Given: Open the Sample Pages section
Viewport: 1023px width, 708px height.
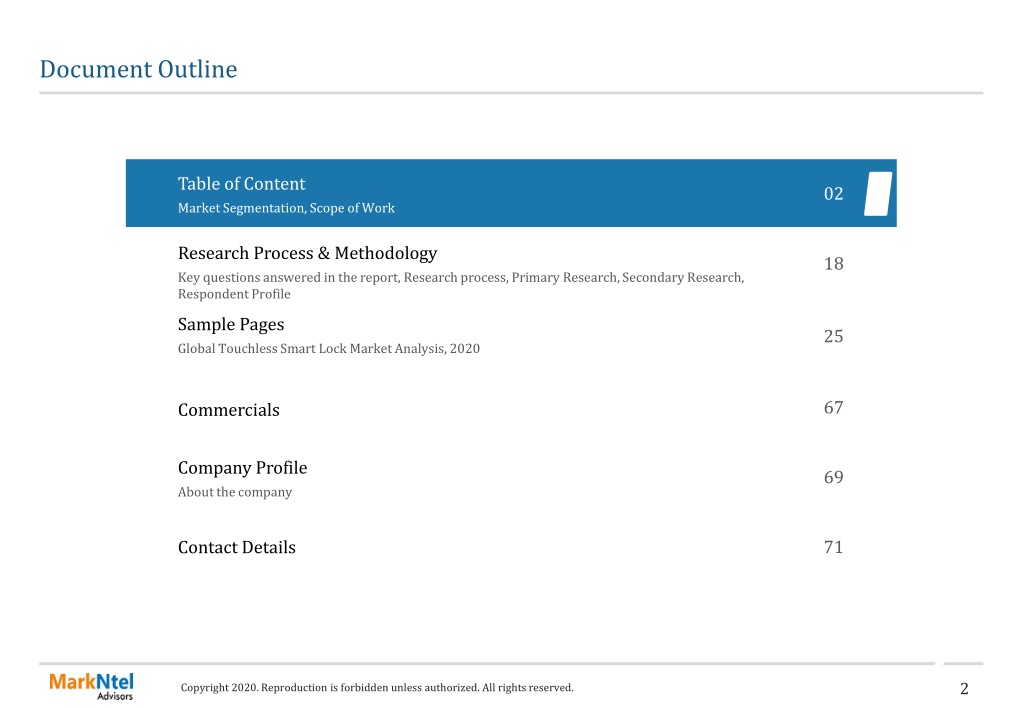Looking at the screenshot, I should coord(231,324).
